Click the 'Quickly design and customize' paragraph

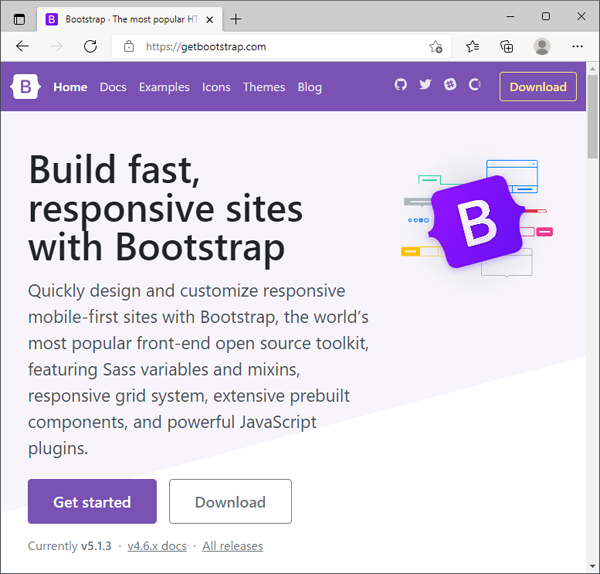point(199,369)
